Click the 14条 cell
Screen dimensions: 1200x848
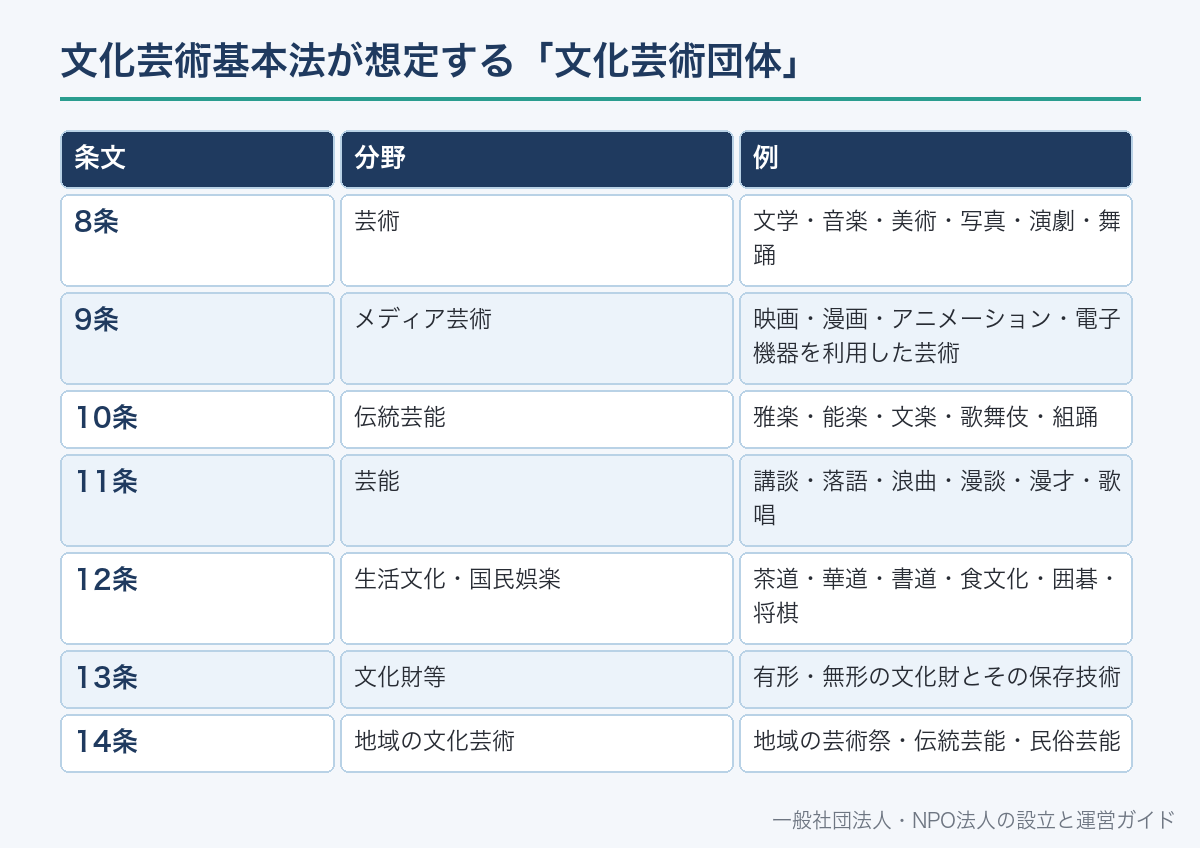point(197,743)
